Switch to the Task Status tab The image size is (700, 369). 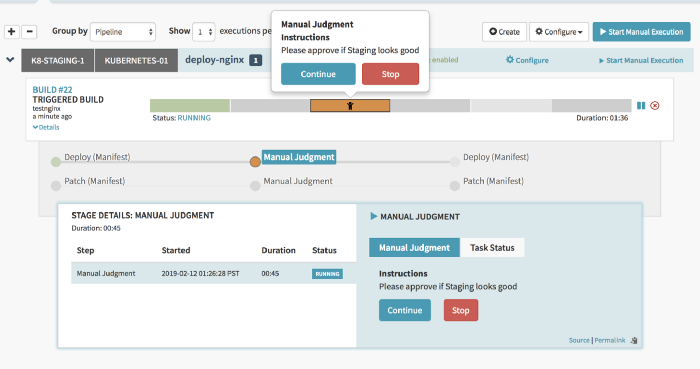[492, 248]
